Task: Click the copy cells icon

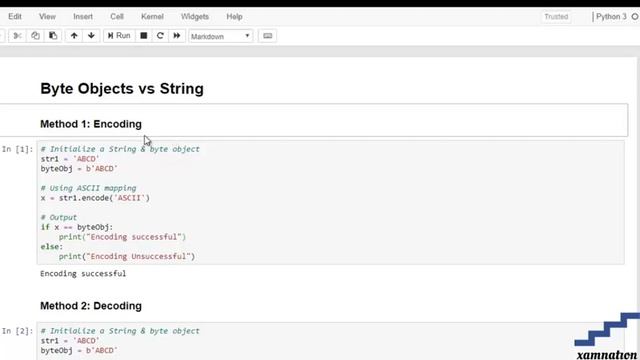Action: tap(36, 36)
